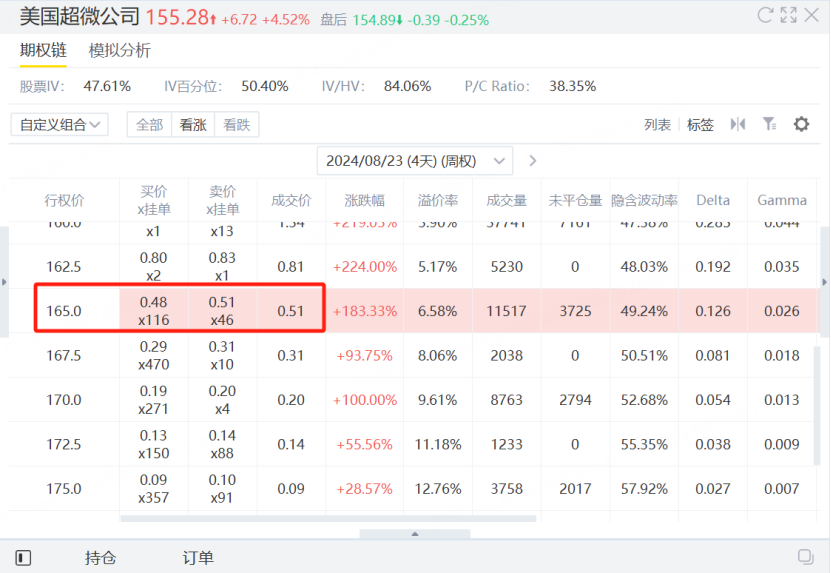Screen dimensions: 831x573
Task: Click the vertical scrollbar of the table
Action: (817, 405)
